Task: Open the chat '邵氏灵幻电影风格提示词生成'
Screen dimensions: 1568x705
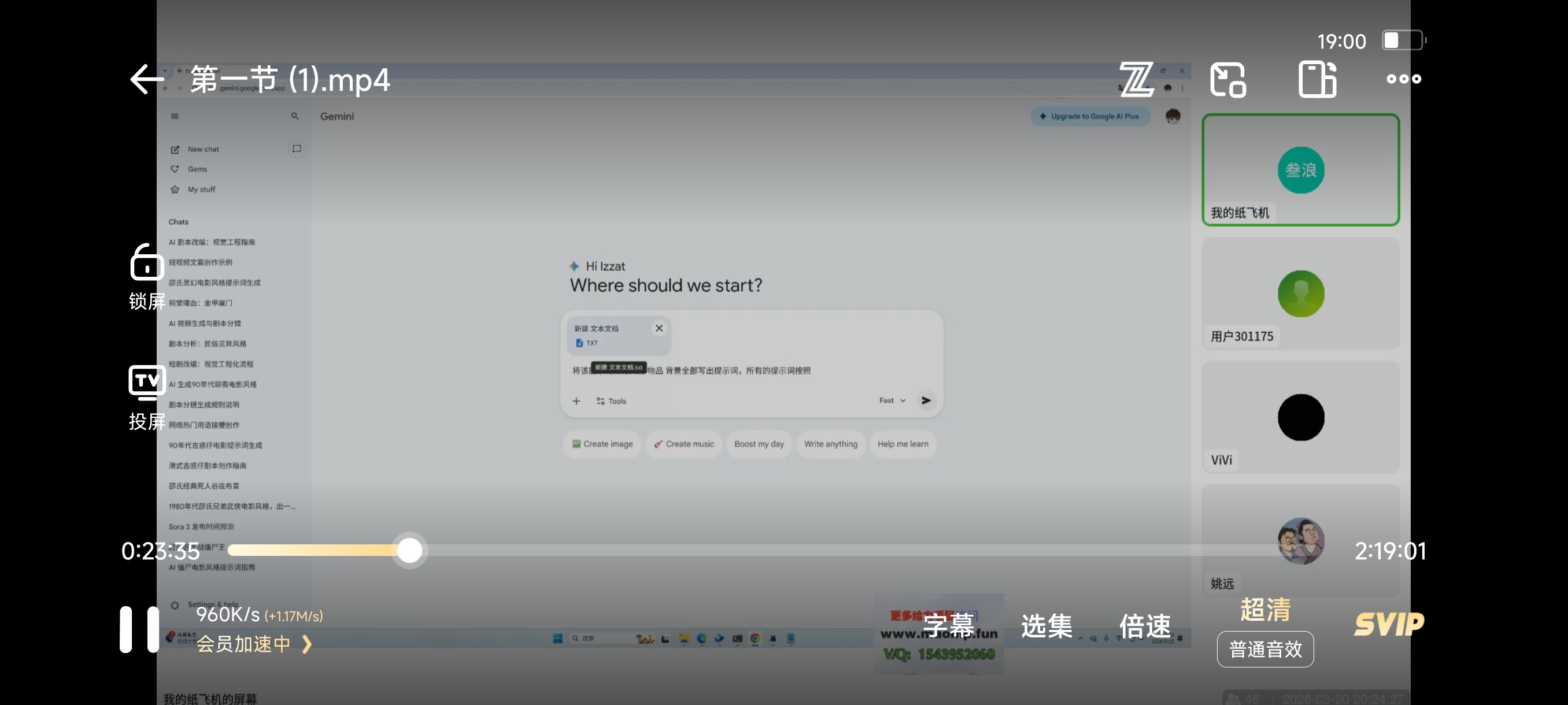Action: pyautogui.click(x=215, y=283)
